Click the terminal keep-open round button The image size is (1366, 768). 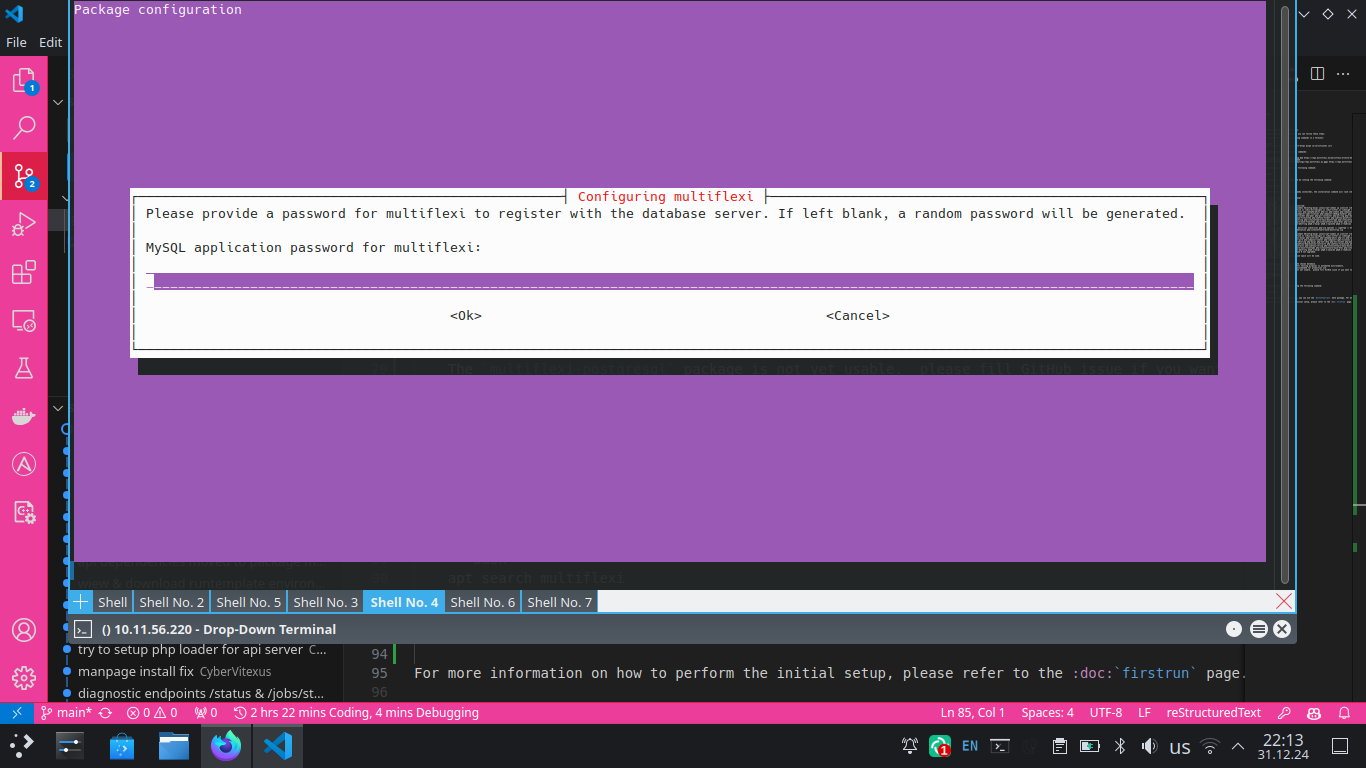tap(1234, 629)
